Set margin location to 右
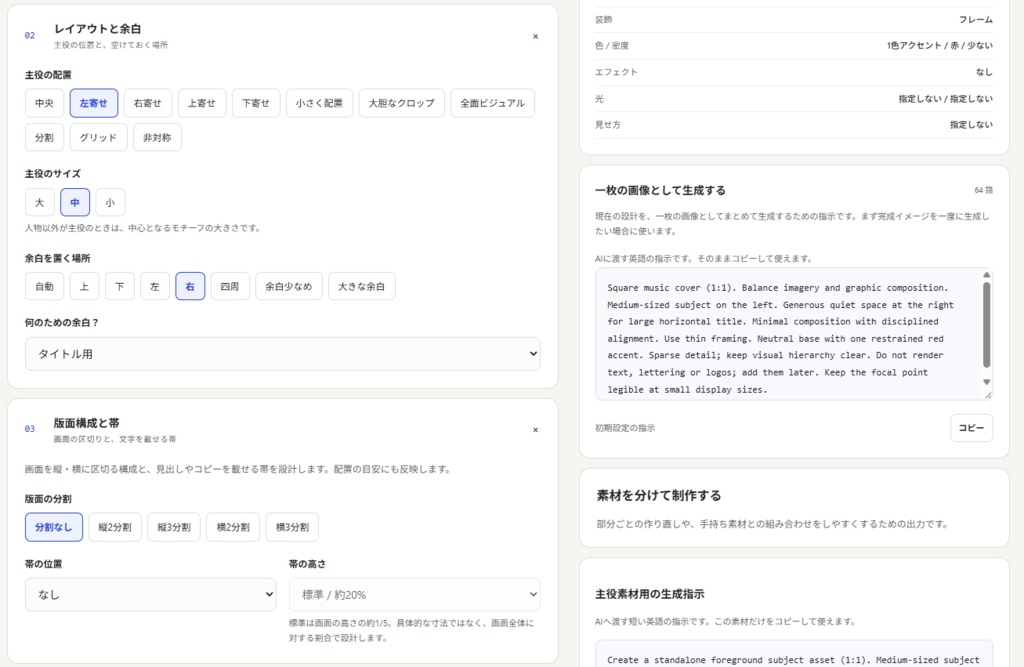1024x667 pixels. point(190,287)
